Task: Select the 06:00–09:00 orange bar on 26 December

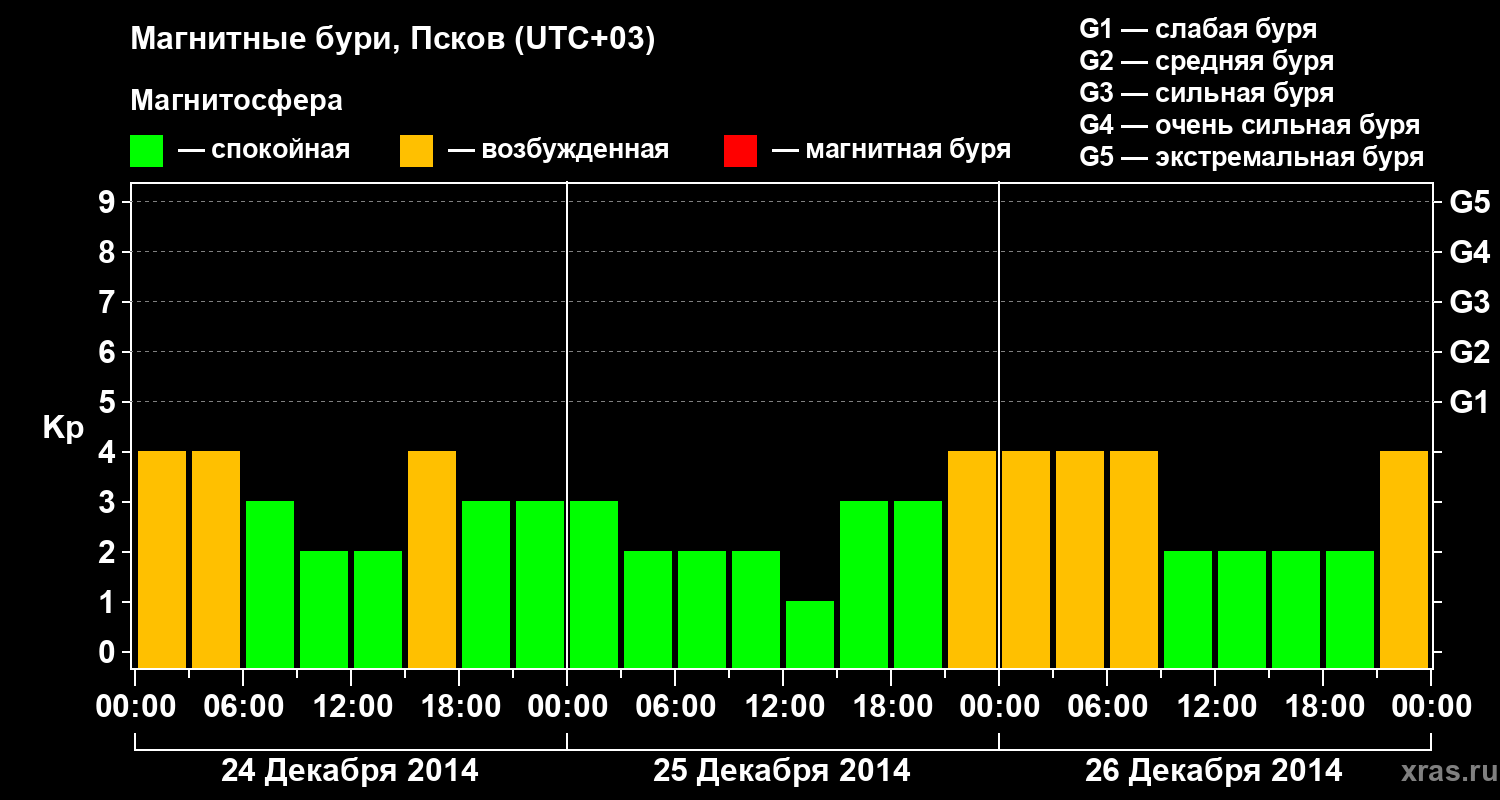Action: click(x=1134, y=559)
